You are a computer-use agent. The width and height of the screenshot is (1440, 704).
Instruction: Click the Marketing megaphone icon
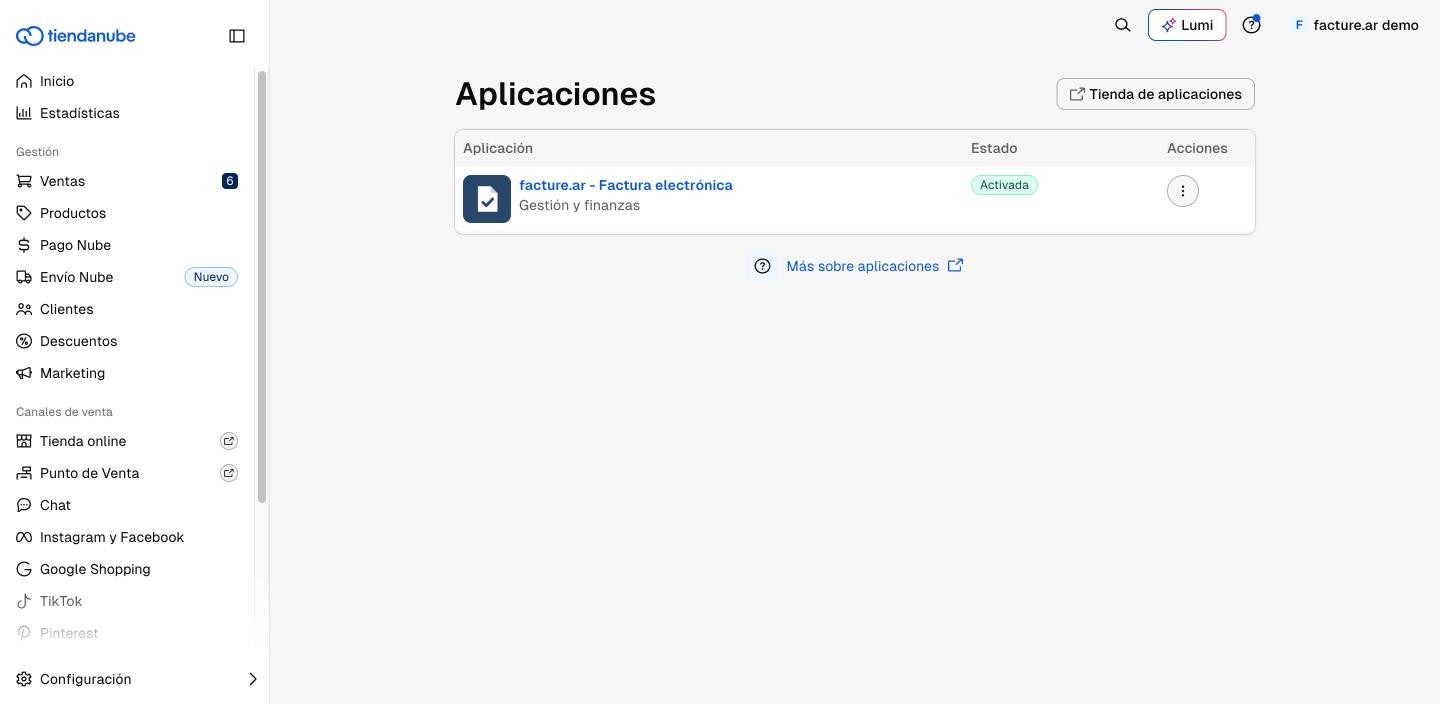click(24, 373)
